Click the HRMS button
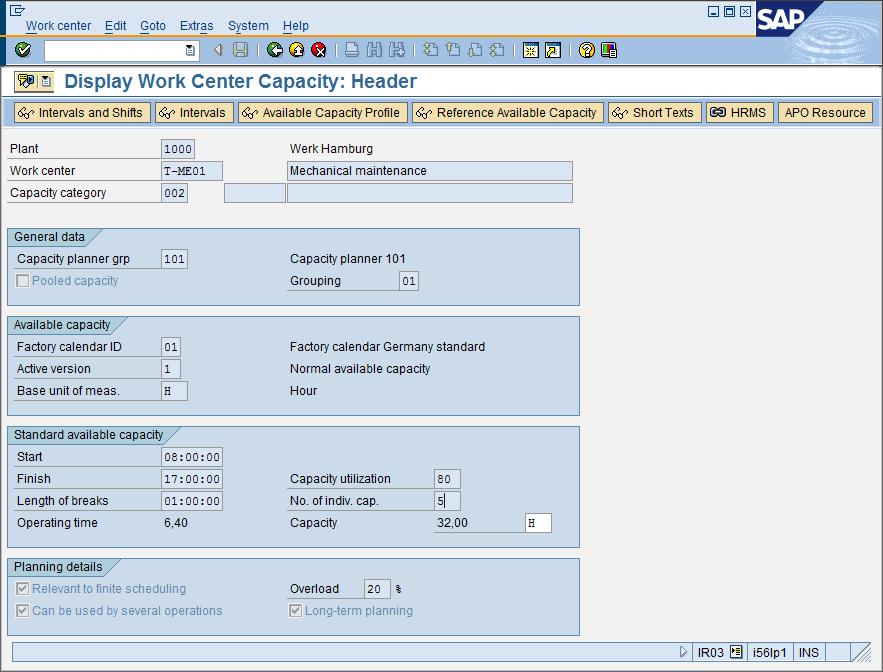Image resolution: width=883 pixels, height=672 pixels. [x=740, y=113]
